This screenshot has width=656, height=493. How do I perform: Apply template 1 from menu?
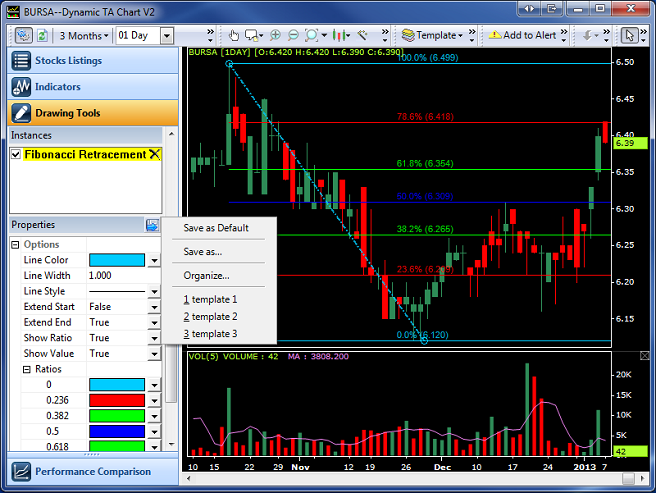click(210, 300)
